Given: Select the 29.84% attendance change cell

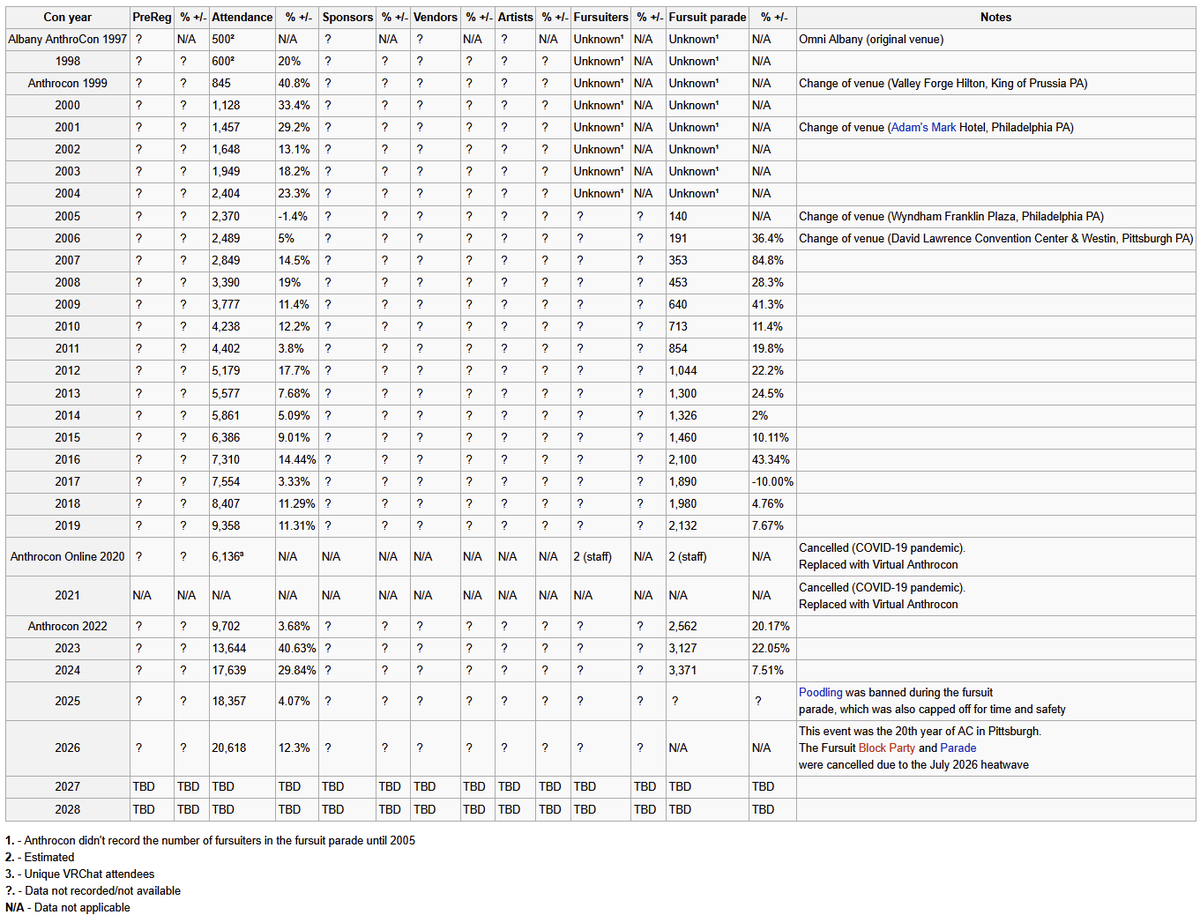Looking at the screenshot, I should [x=297, y=670].
